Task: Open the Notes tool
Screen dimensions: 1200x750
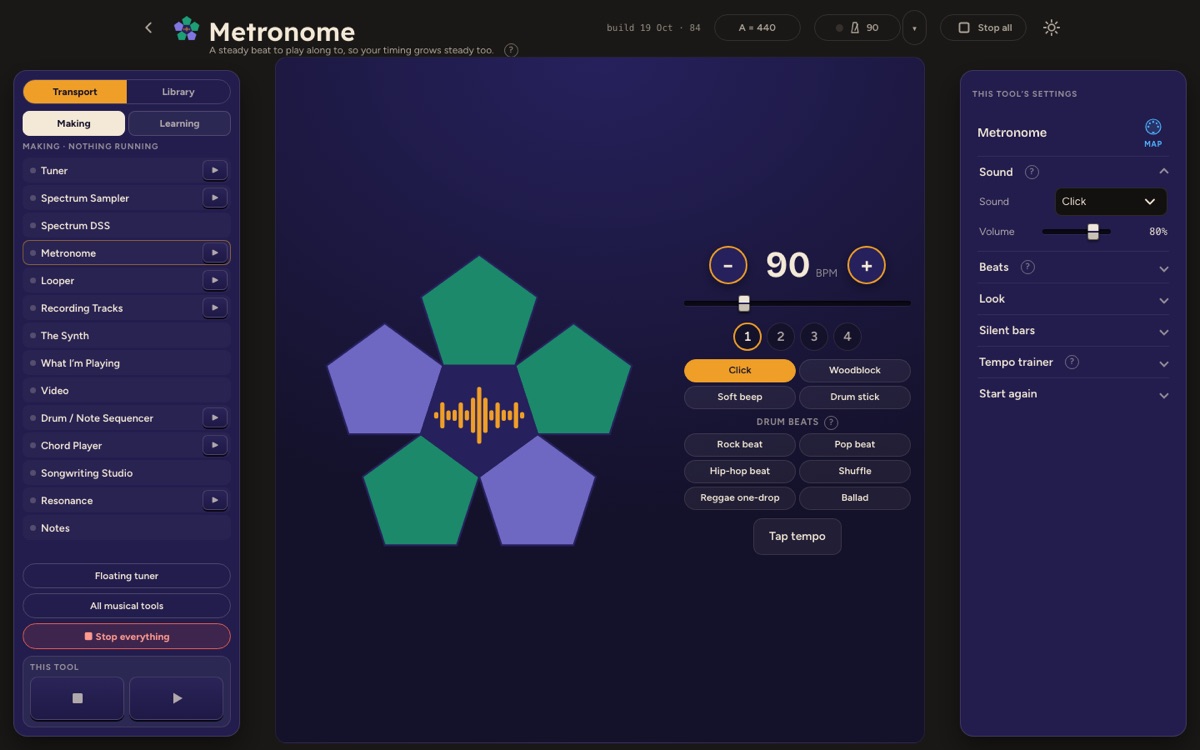Action: point(127,528)
